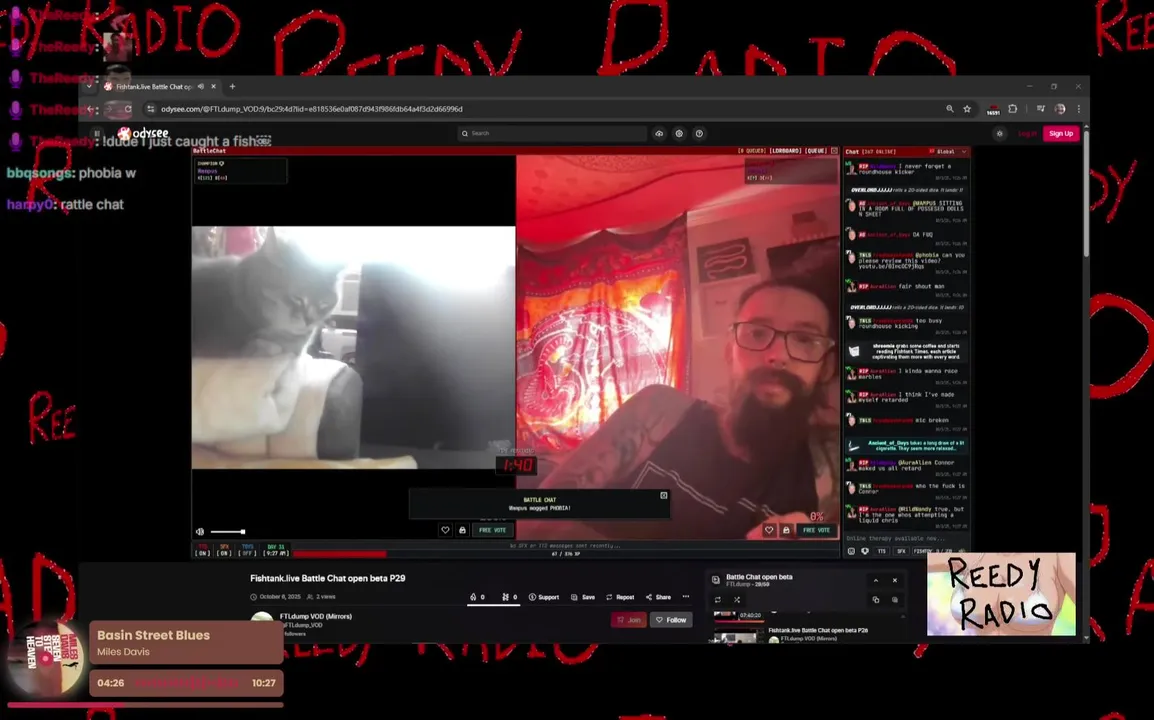Open the Odysee help icon
Screen dimensions: 1154x720
point(699,133)
